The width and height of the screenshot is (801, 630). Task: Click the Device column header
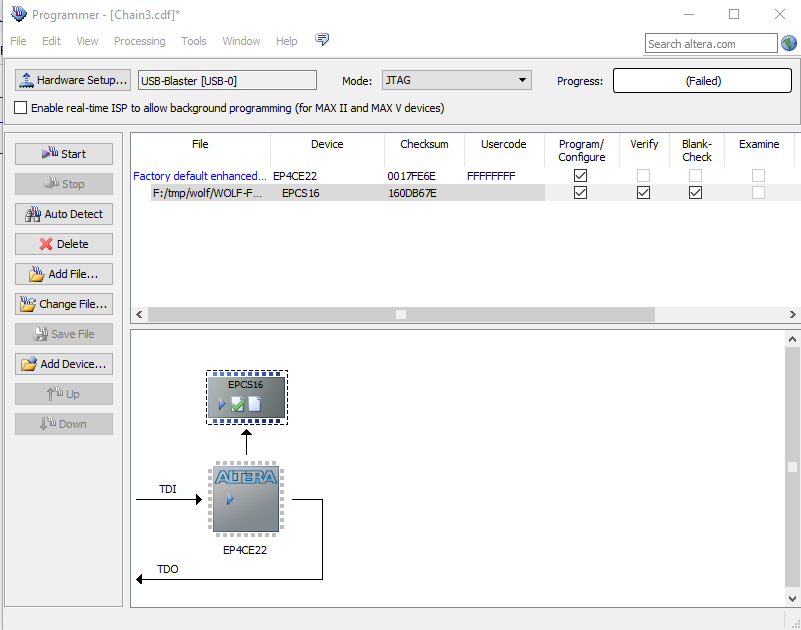pyautogui.click(x=327, y=144)
